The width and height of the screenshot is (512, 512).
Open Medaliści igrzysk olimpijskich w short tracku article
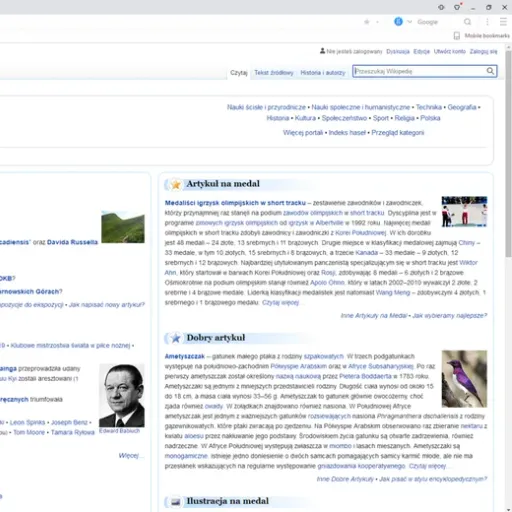click(x=235, y=203)
